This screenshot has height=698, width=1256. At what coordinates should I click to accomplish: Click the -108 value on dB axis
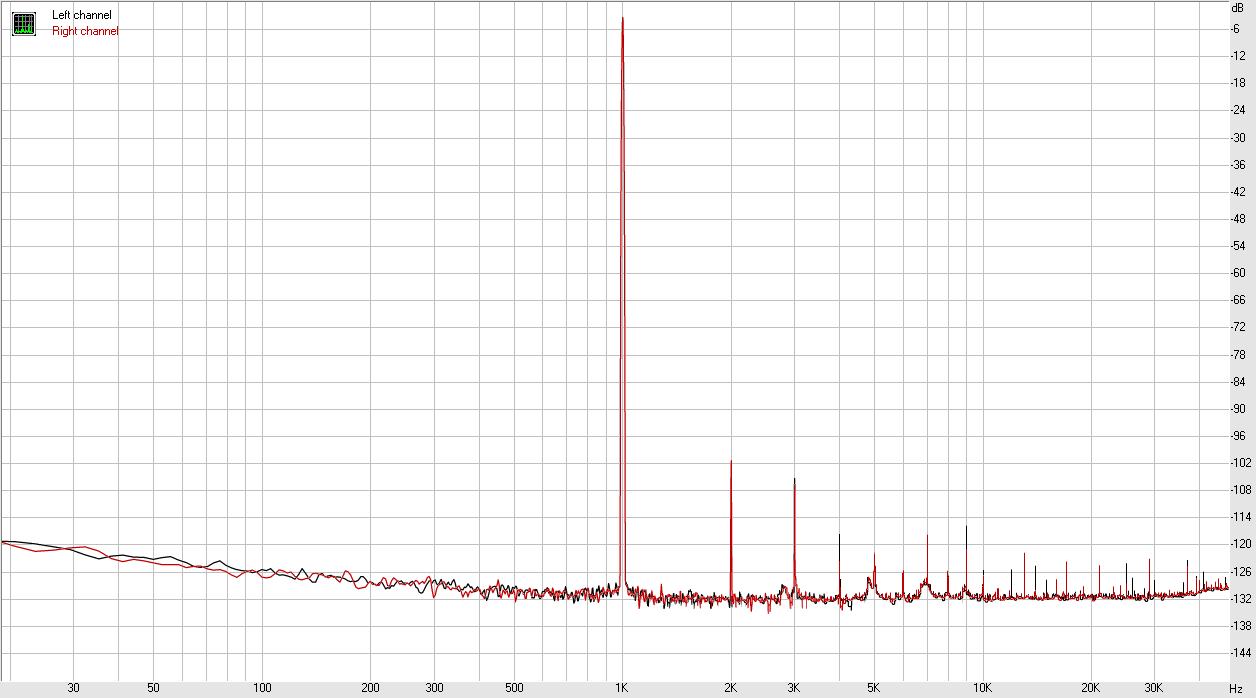click(1241, 490)
